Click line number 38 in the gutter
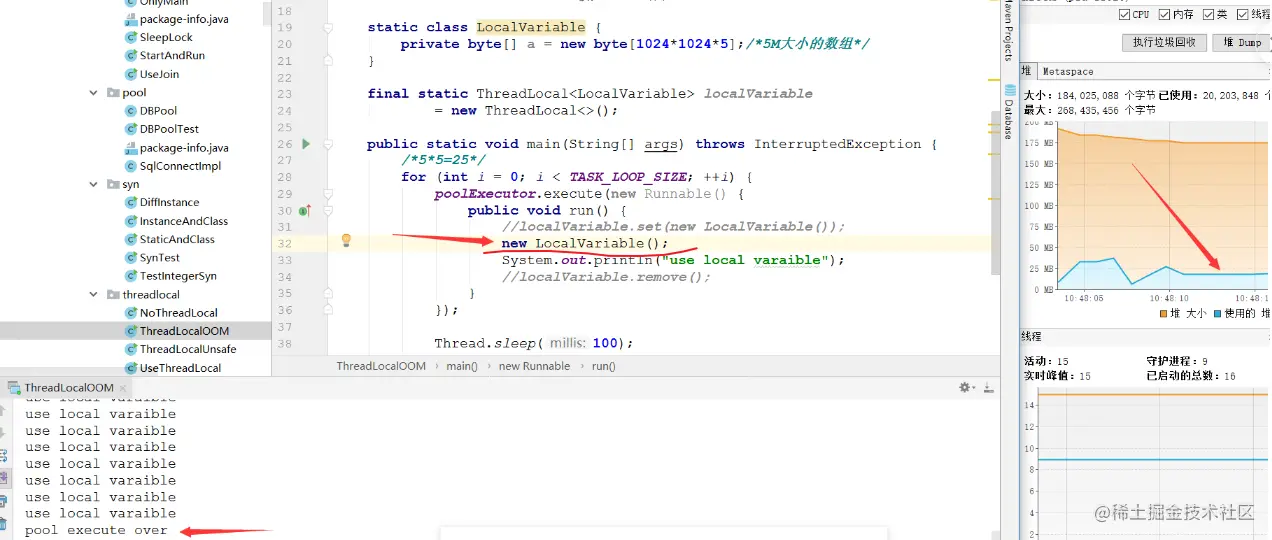The height and width of the screenshot is (540, 1272). coord(284,343)
